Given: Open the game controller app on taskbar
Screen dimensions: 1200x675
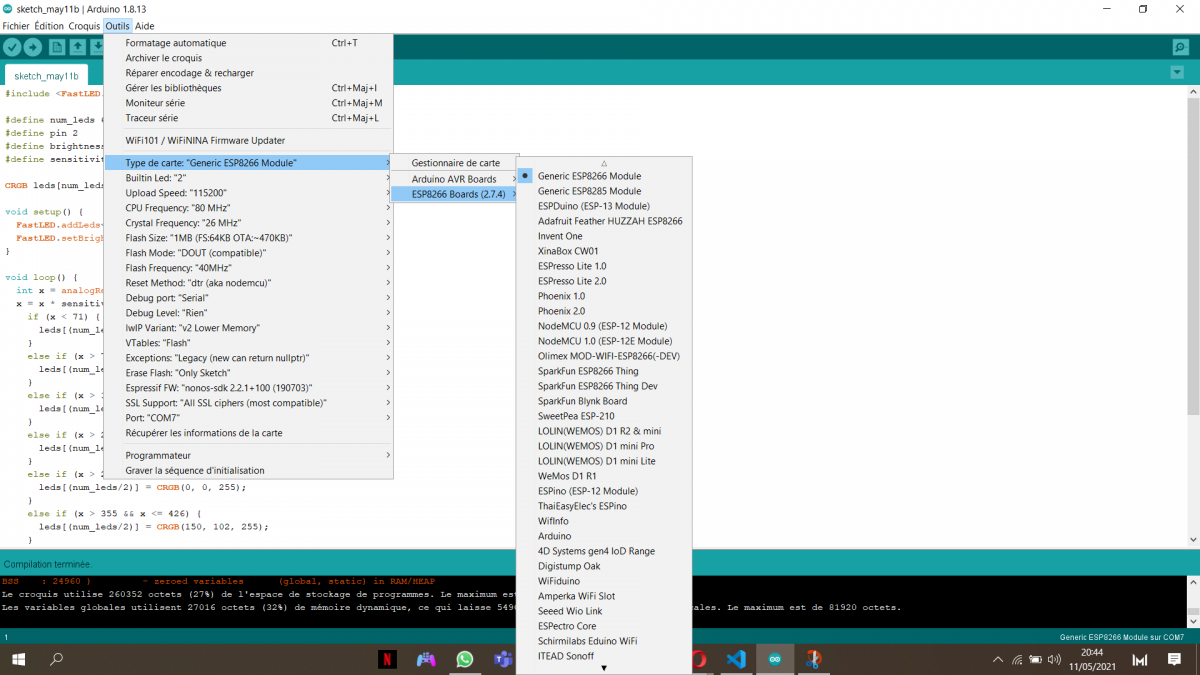Looking at the screenshot, I should (426, 659).
